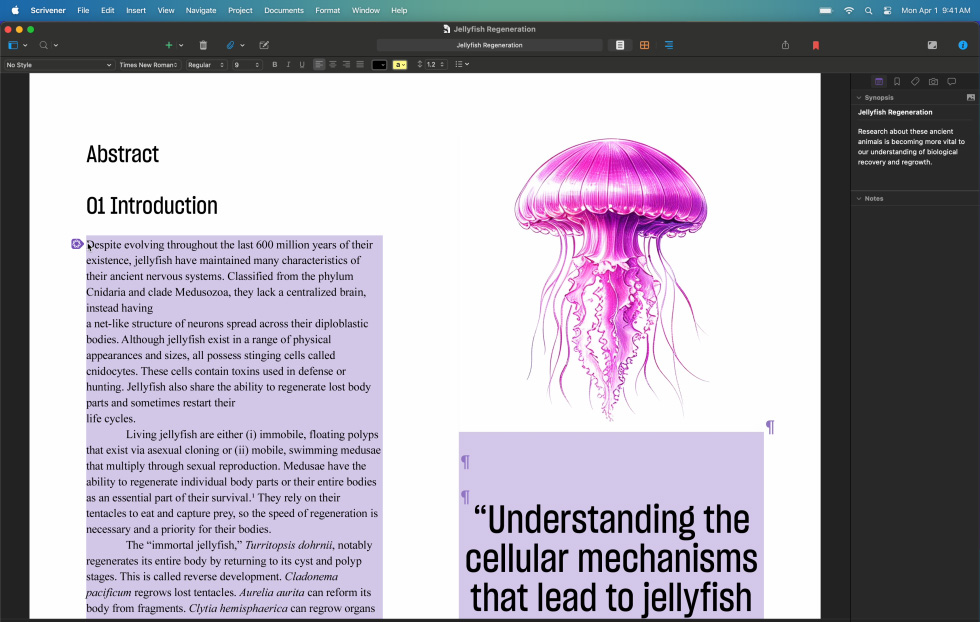
Task: Center align the text
Action: point(333,65)
